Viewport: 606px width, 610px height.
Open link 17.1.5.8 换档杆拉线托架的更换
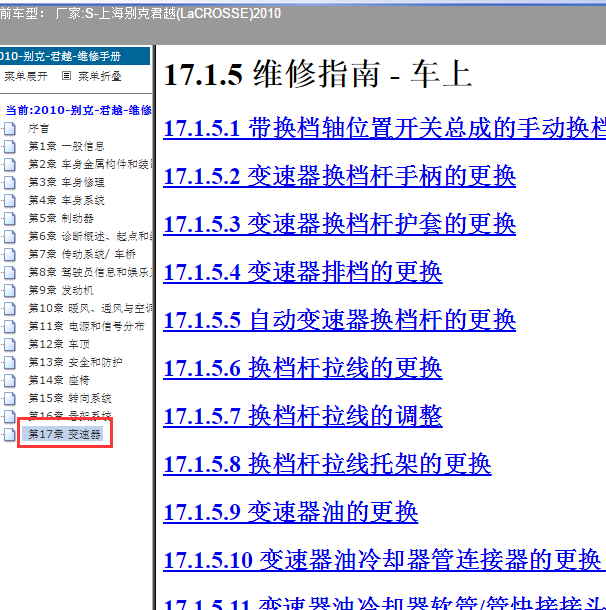pyautogui.click(x=327, y=464)
